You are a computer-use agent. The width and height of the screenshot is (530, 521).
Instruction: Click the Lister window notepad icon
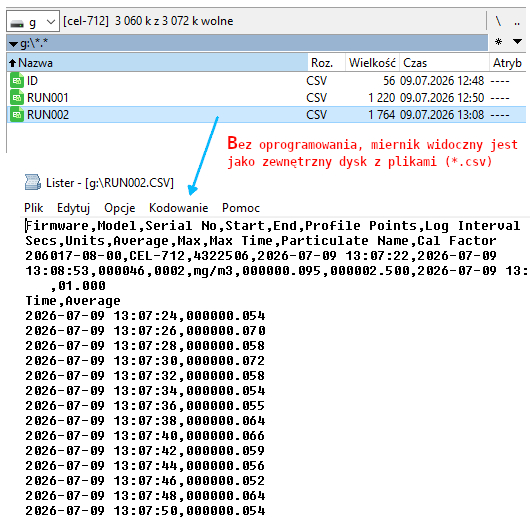point(33,183)
